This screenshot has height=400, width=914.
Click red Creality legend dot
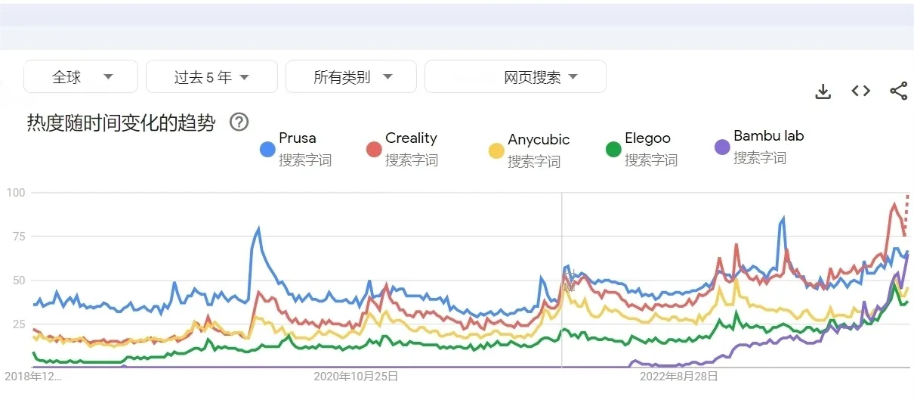pyautogui.click(x=374, y=149)
